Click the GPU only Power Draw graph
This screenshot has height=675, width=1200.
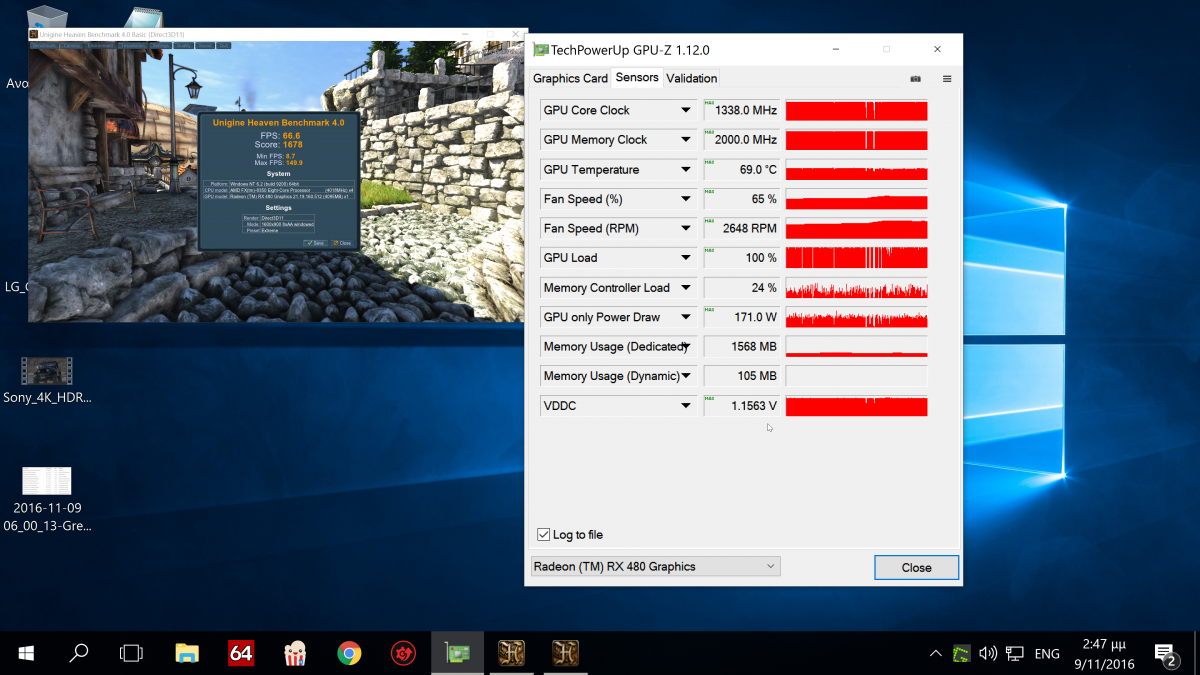[856, 317]
